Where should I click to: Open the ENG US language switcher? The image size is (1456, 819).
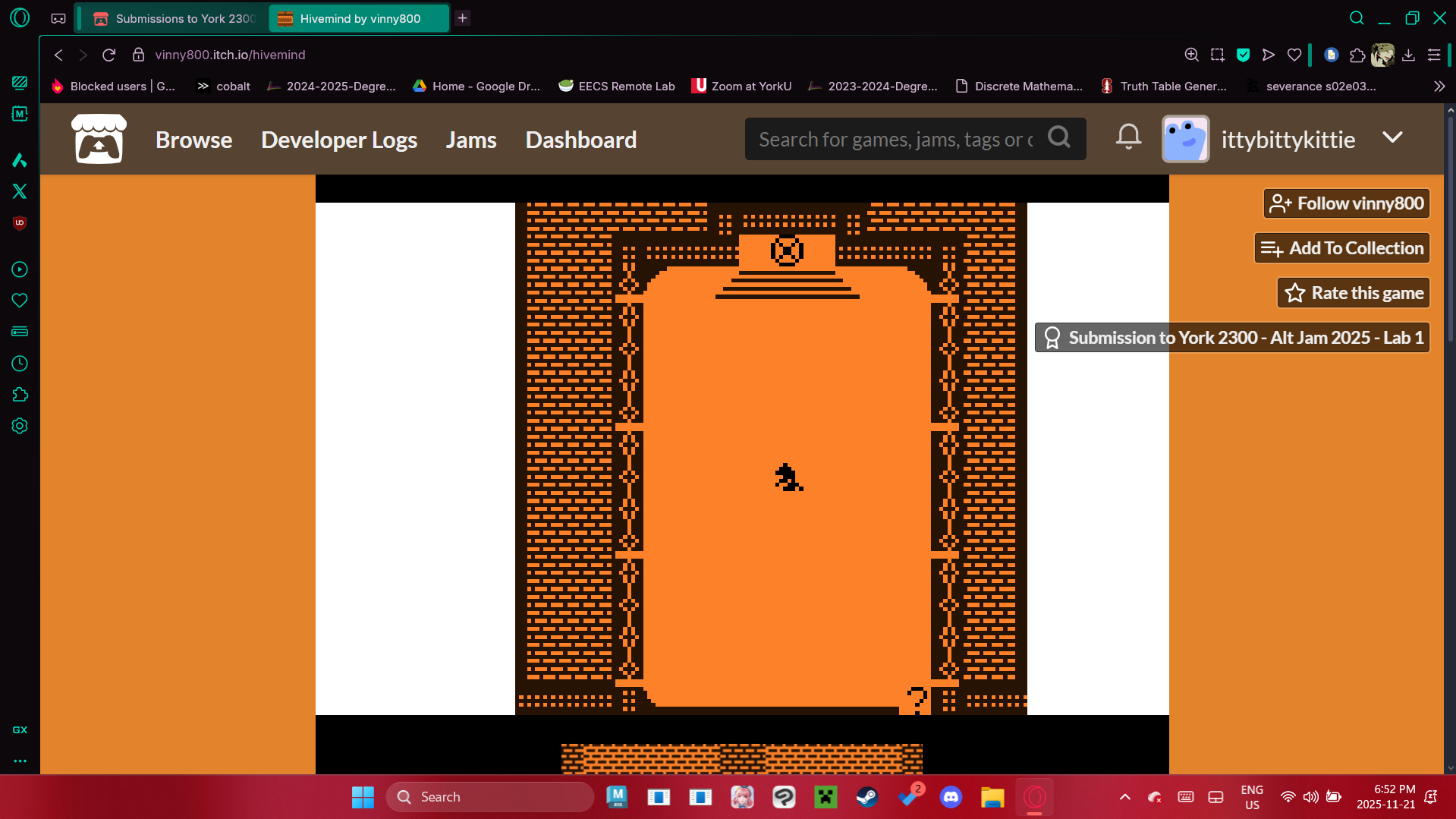point(1252,797)
